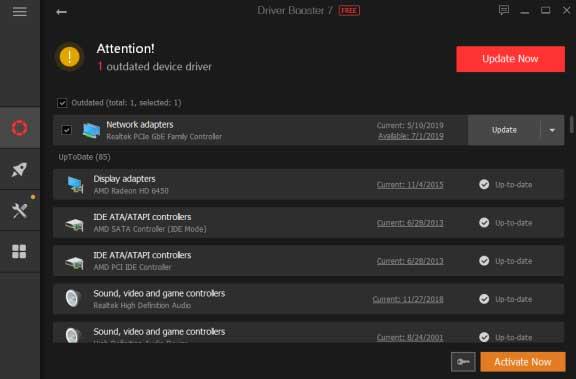Toggle the Outdated select-all checkbox
The height and width of the screenshot is (379, 576).
(x=62, y=103)
